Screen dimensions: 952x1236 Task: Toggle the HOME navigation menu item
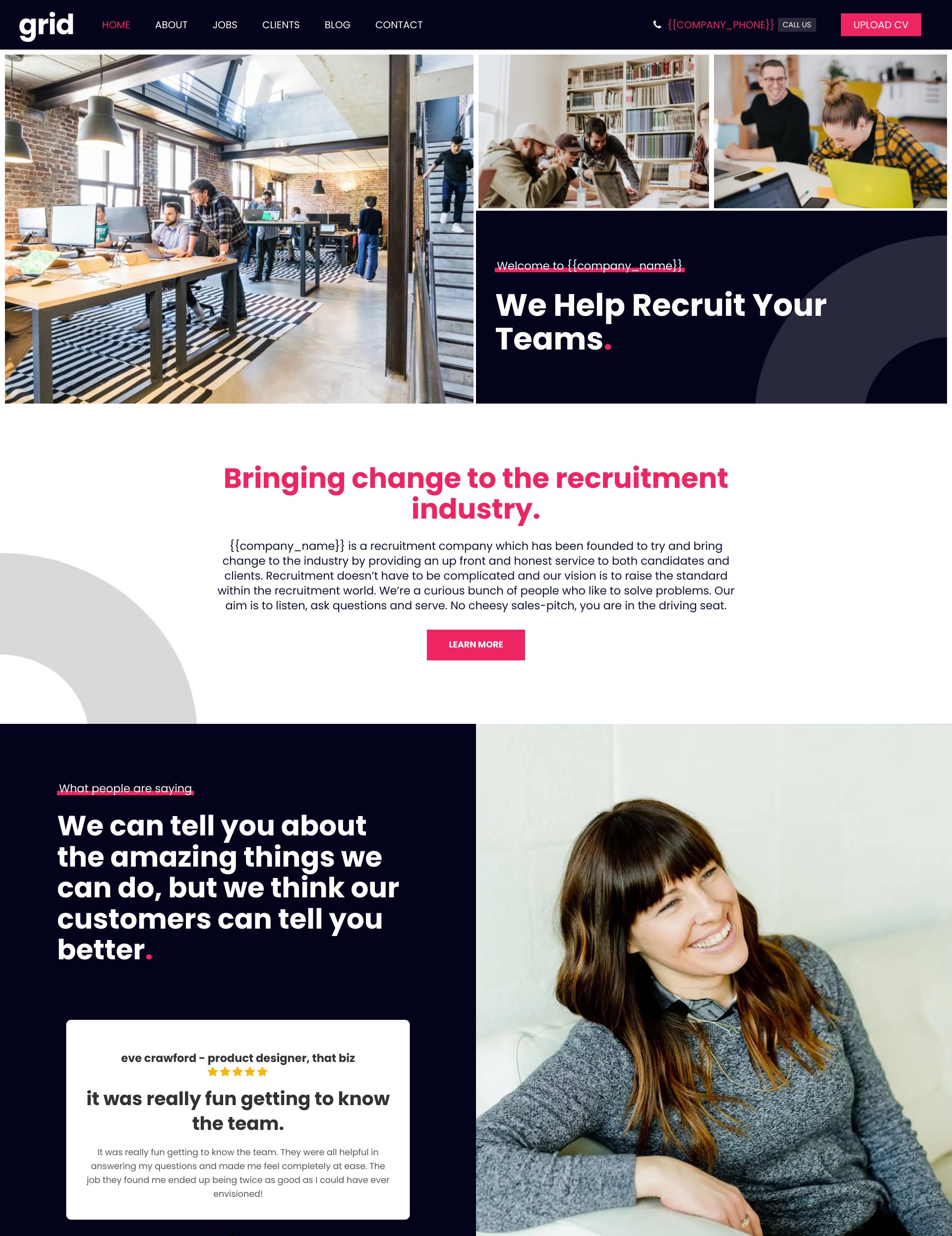[x=117, y=24]
